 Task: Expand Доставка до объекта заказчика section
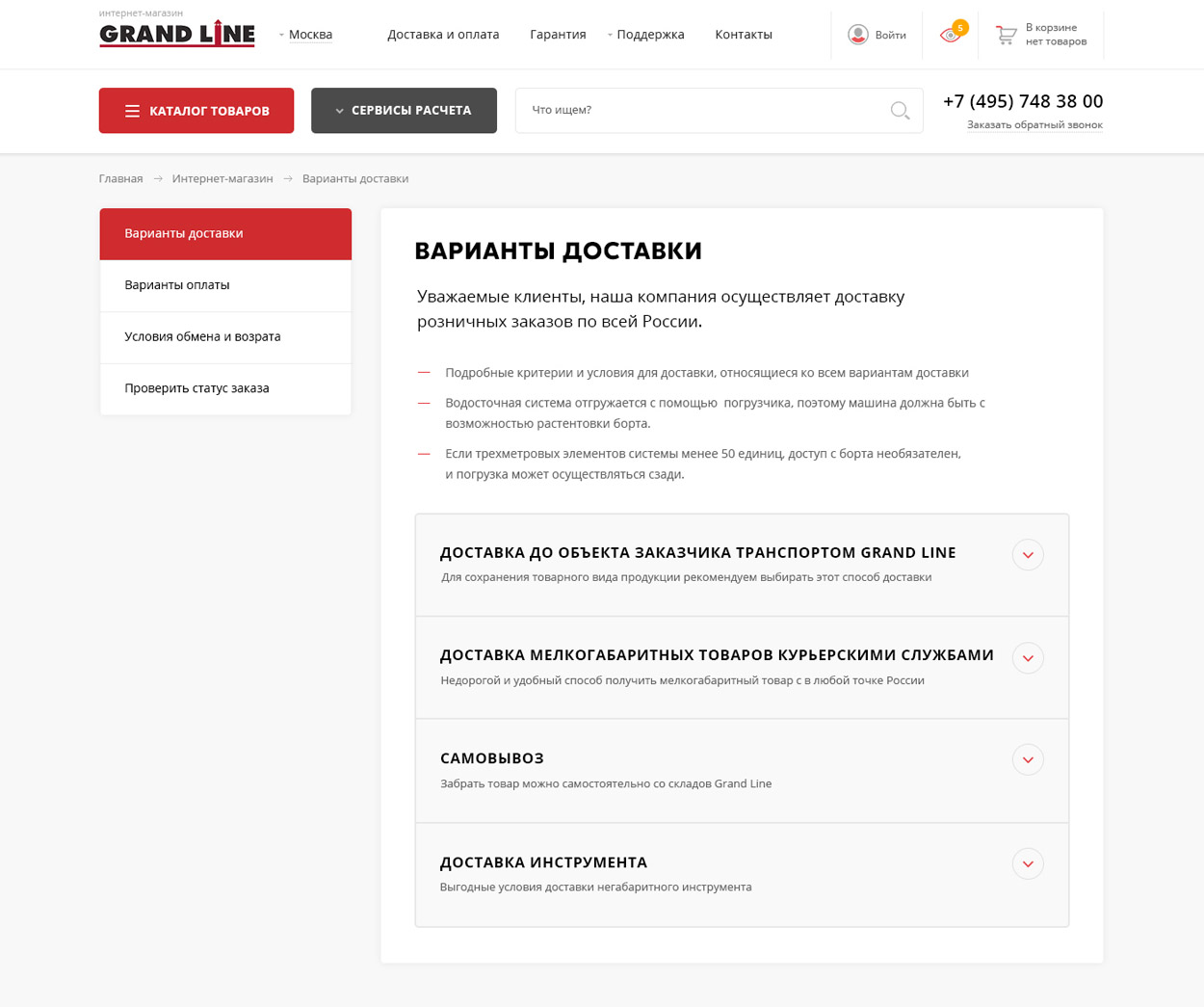pyautogui.click(x=1028, y=555)
